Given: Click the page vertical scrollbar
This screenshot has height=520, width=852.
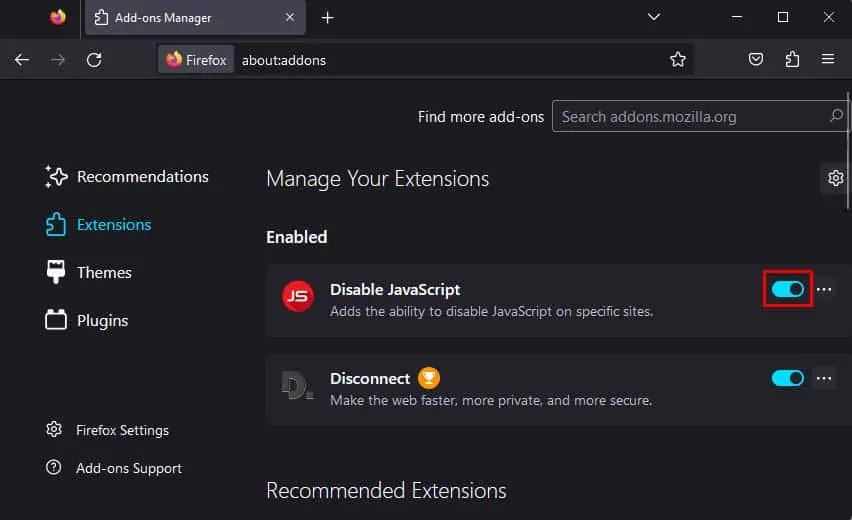Looking at the screenshot, I should 848,151.
